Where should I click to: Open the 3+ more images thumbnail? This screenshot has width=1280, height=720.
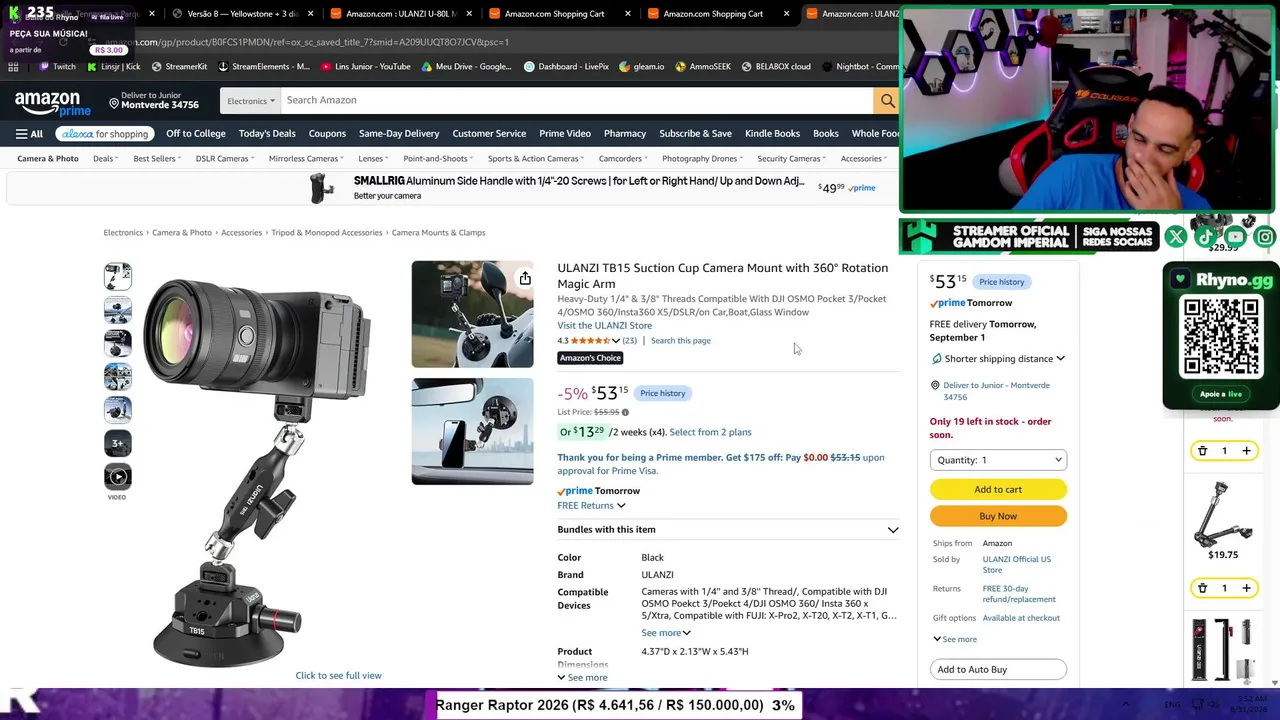point(117,444)
